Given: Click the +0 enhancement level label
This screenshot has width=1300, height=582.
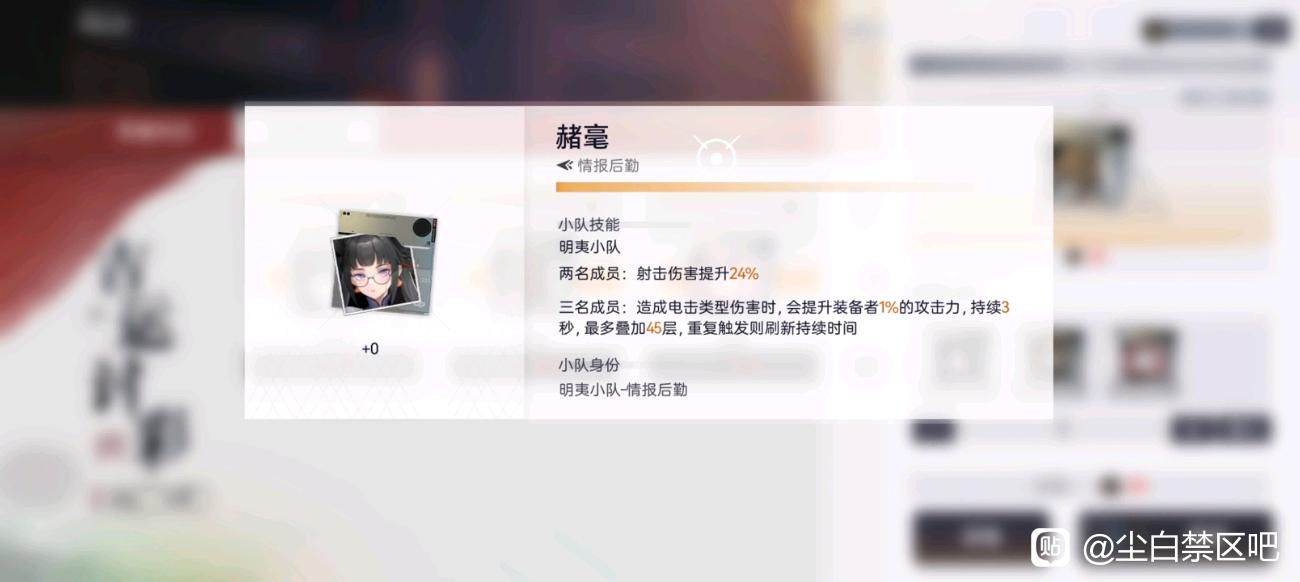Looking at the screenshot, I should click(370, 349).
